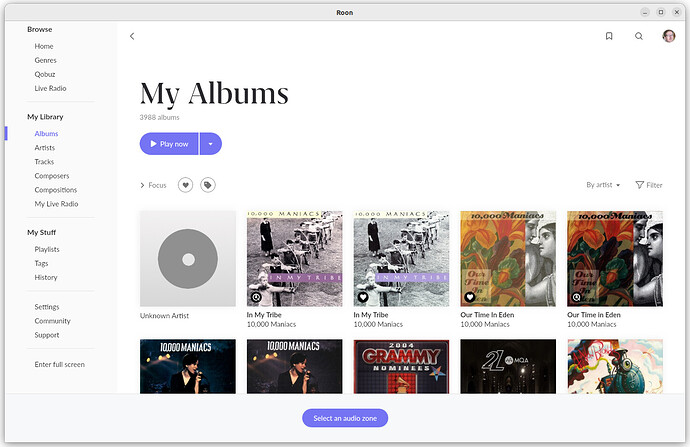Go to Home in sidebar
This screenshot has height=447, width=690.
pyautogui.click(x=44, y=46)
